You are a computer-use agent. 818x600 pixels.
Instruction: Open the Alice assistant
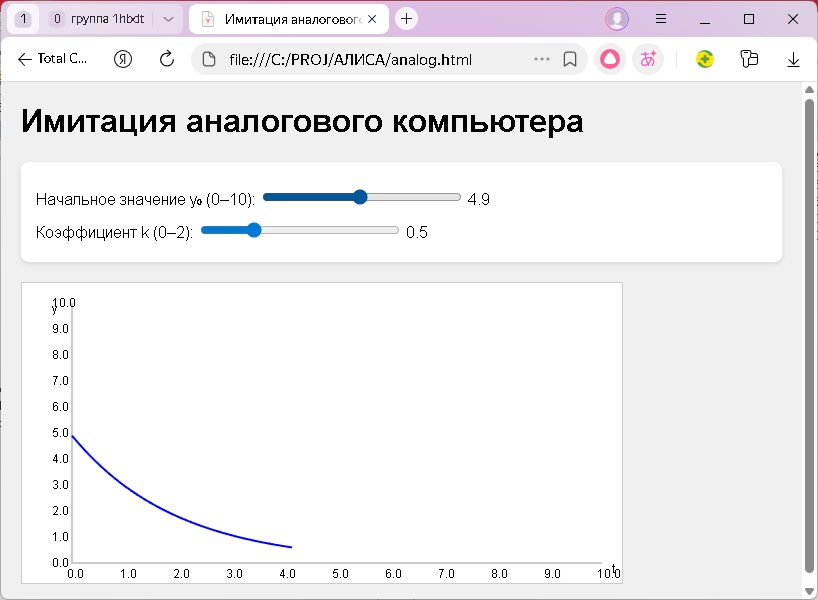609,59
